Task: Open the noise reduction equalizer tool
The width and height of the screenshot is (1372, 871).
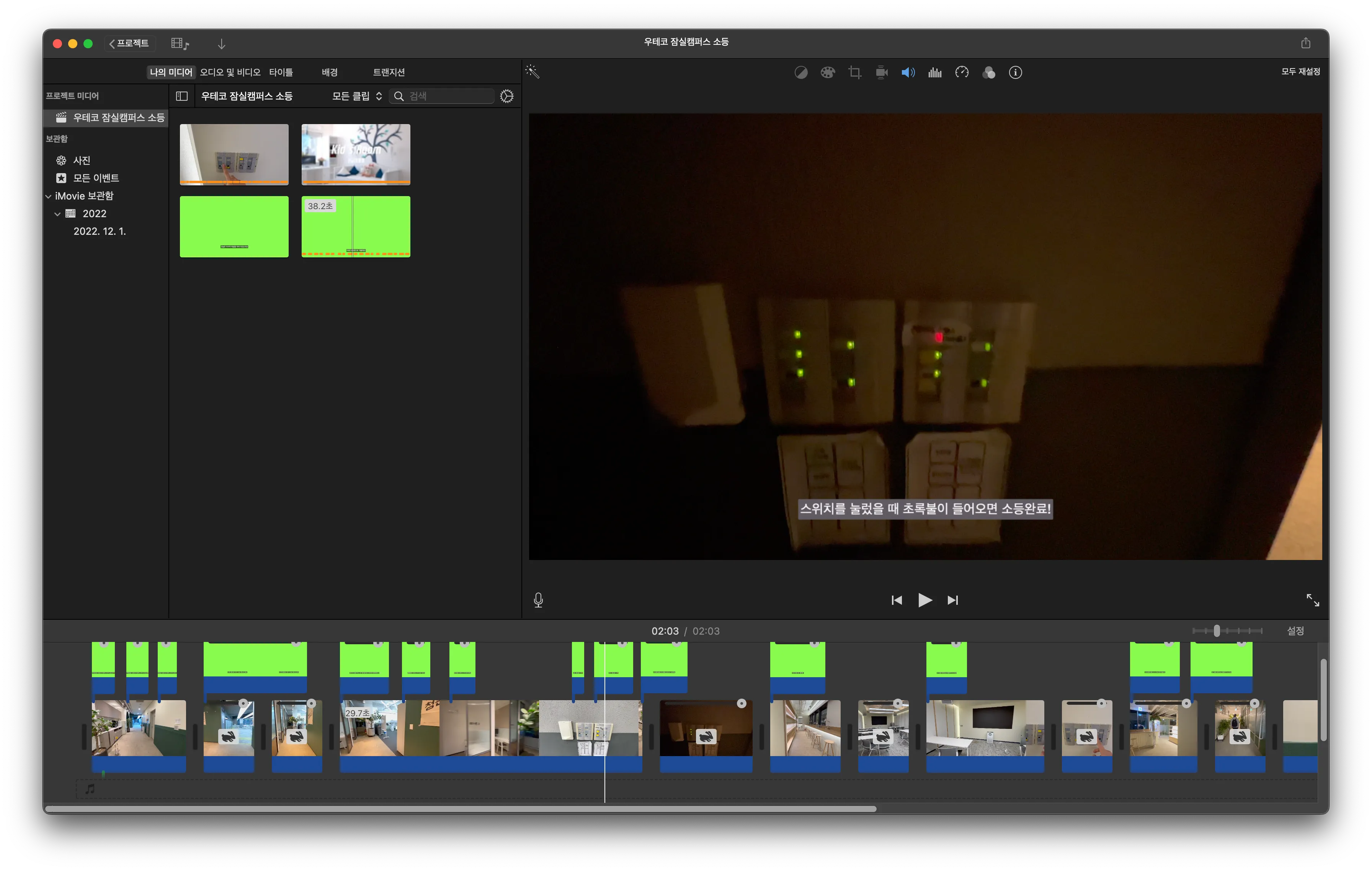Action: (x=935, y=72)
